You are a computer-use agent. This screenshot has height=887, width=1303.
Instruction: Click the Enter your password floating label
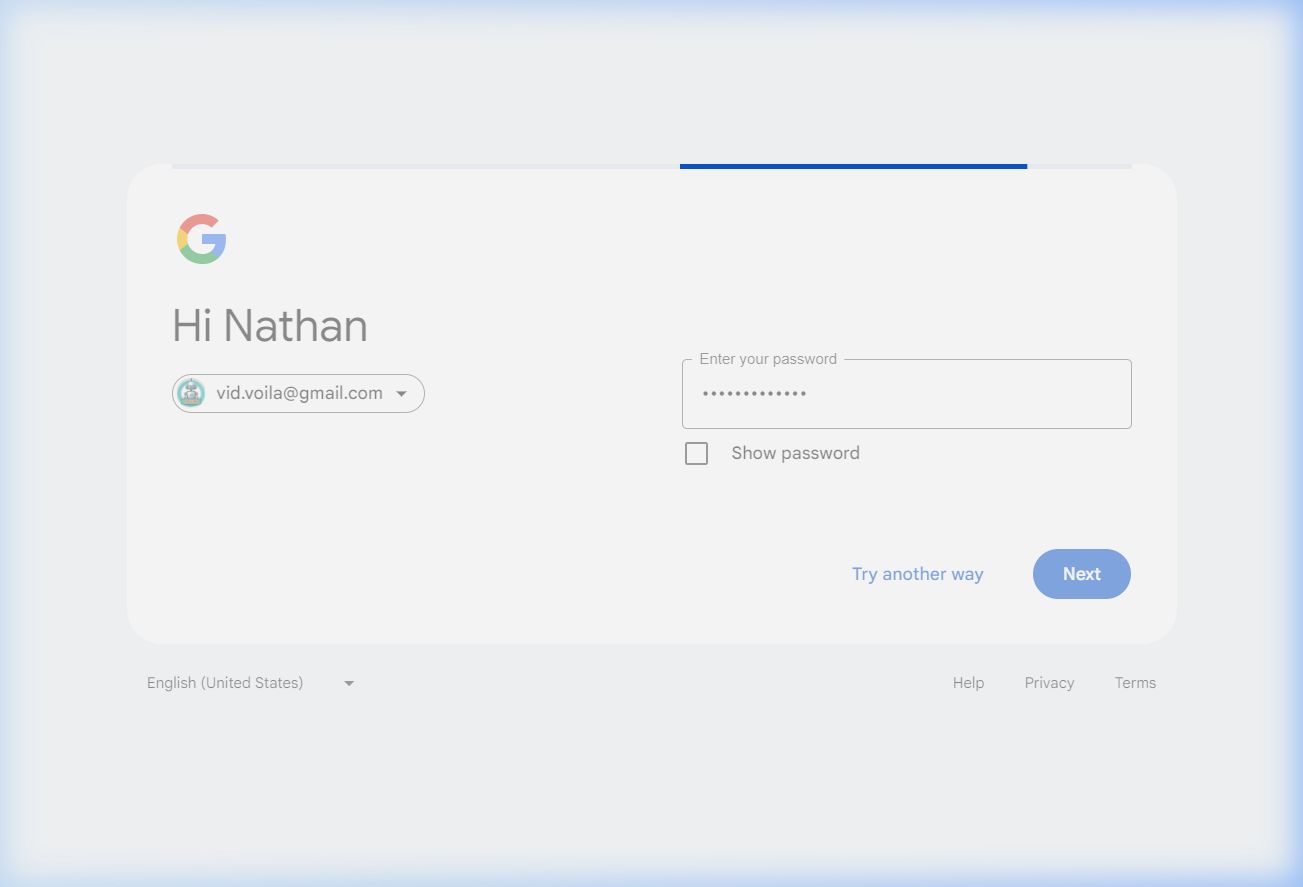click(x=768, y=359)
